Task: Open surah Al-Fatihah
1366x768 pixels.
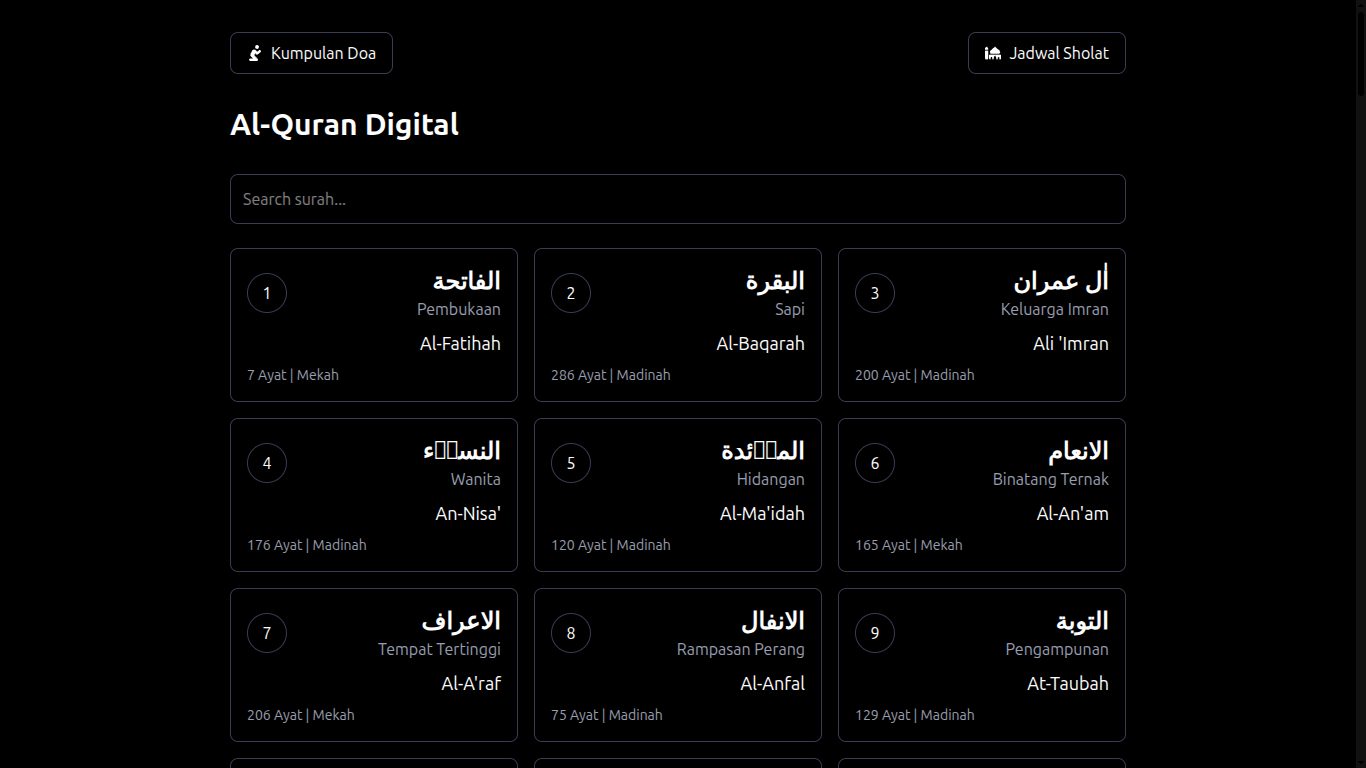Action: coord(373,325)
